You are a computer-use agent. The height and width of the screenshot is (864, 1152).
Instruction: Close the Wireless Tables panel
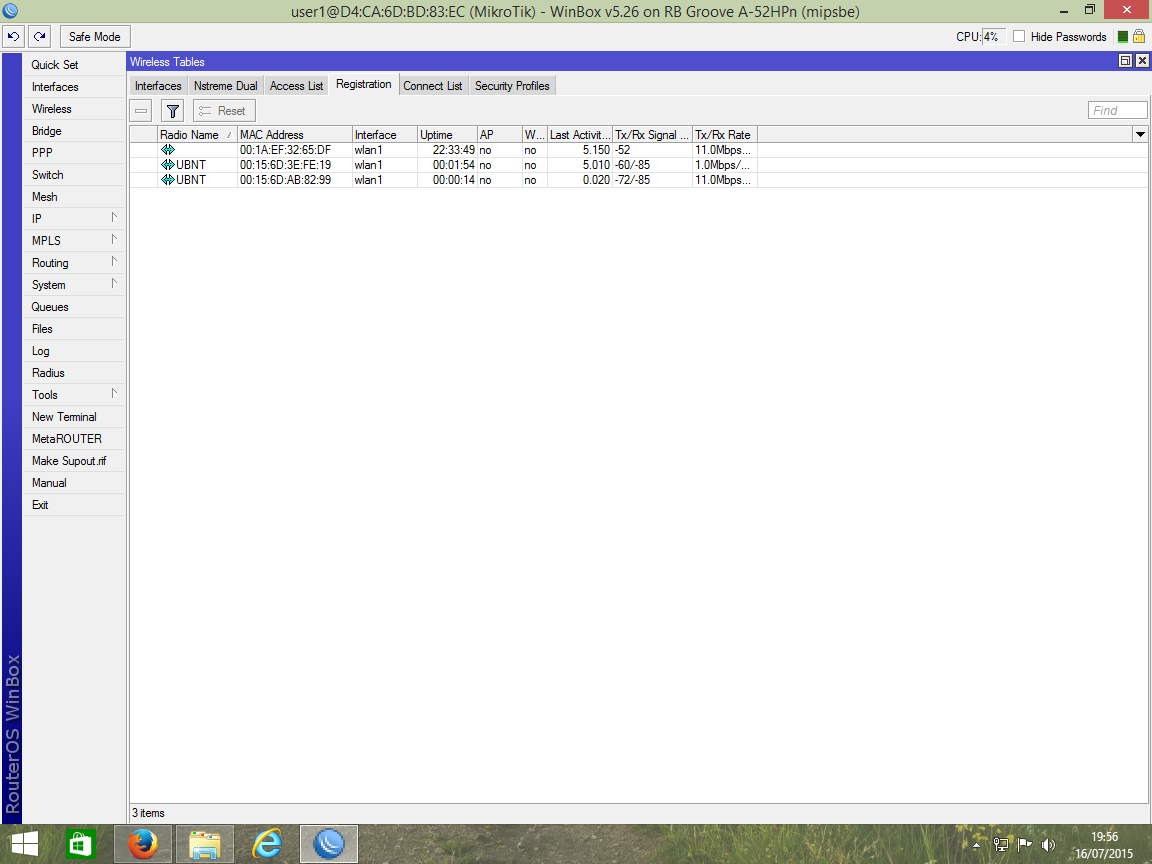pyautogui.click(x=1142, y=61)
